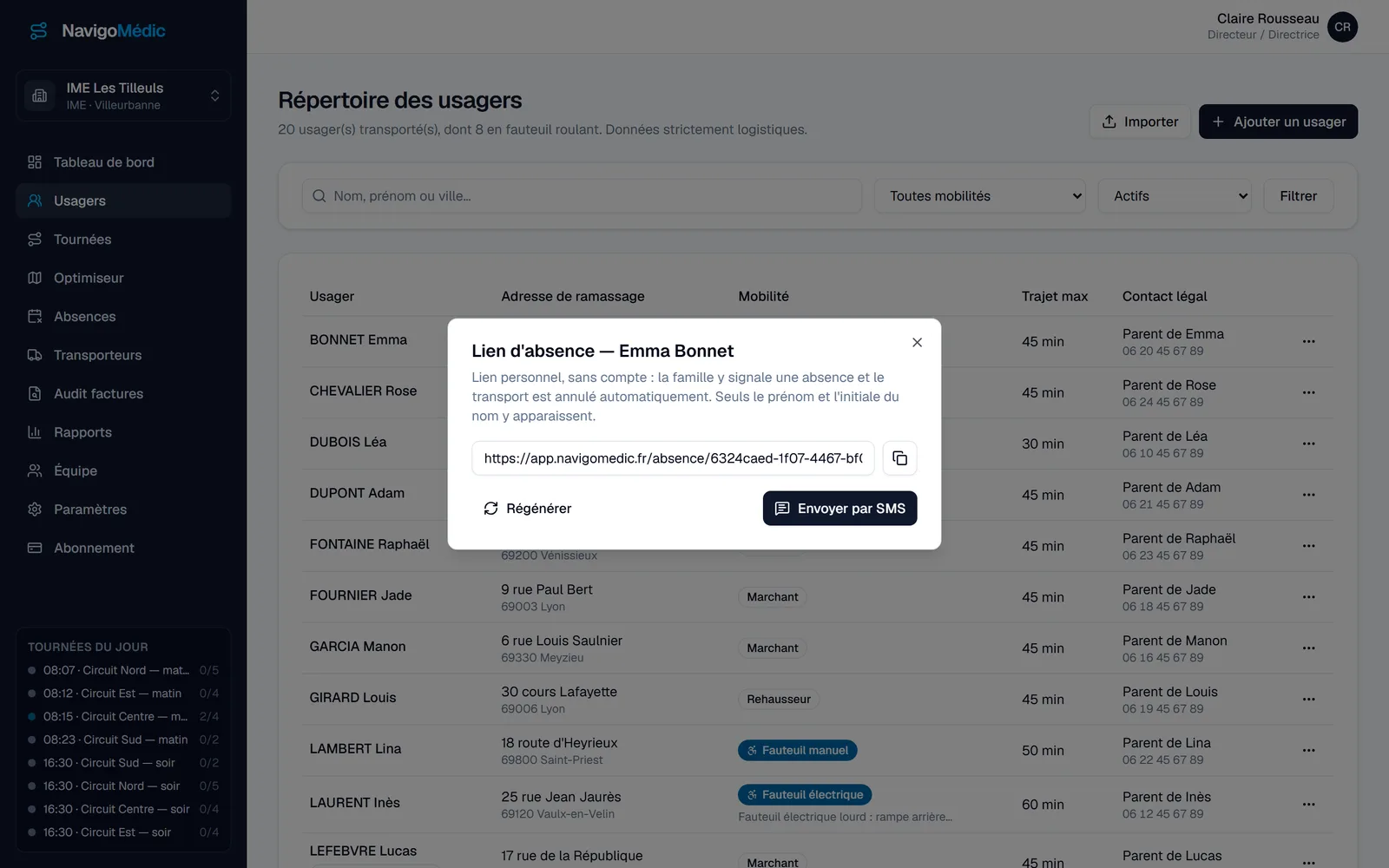Click the Importer button
Image resolution: width=1389 pixels, height=868 pixels.
[1140, 122]
